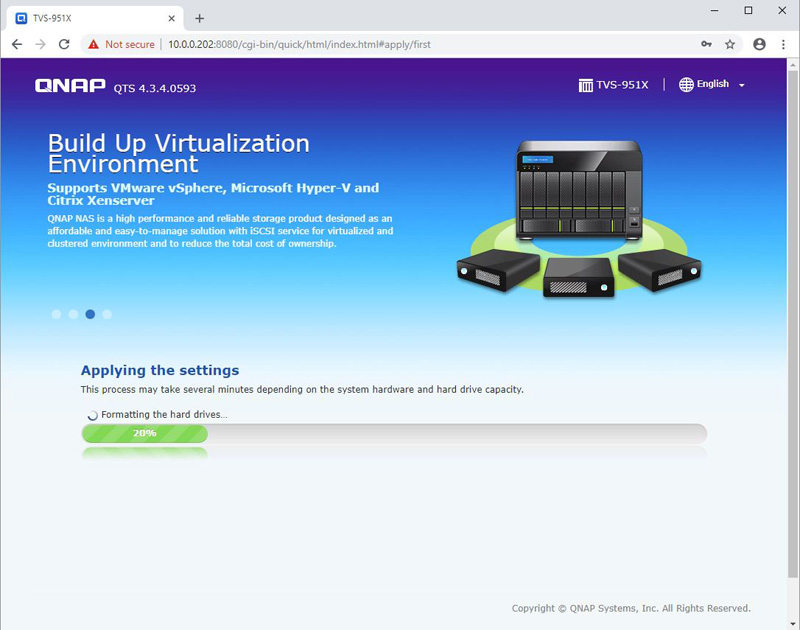Show the first carousel slide dot
This screenshot has width=800, height=630.
click(56, 314)
